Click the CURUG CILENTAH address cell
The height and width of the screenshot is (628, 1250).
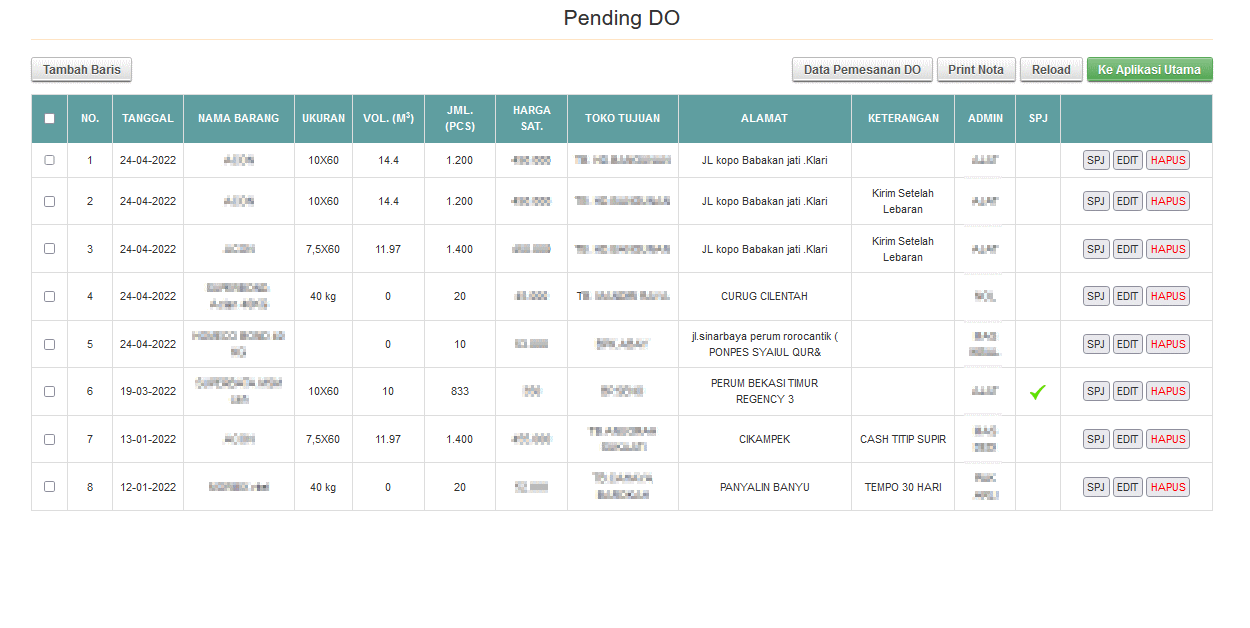point(764,296)
